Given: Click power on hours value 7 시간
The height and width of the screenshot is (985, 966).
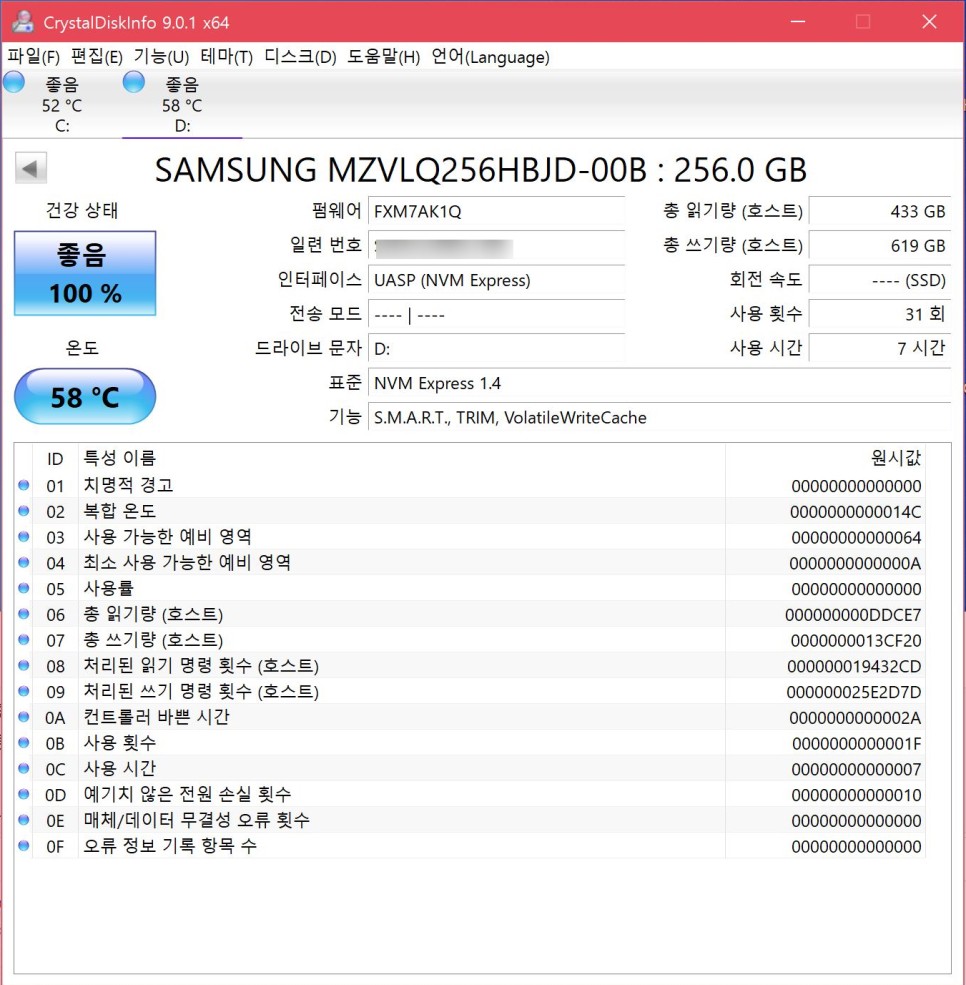Looking at the screenshot, I should tap(880, 348).
